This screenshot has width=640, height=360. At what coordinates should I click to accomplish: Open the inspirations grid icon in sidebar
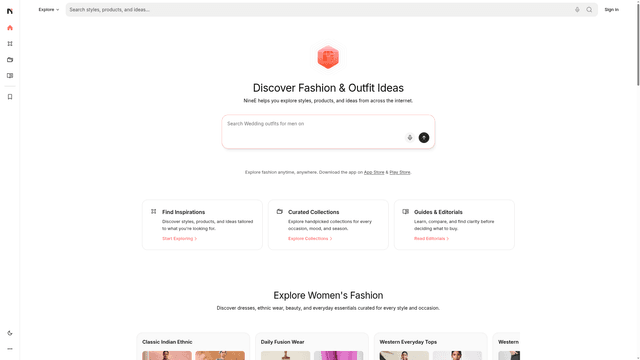click(10, 44)
